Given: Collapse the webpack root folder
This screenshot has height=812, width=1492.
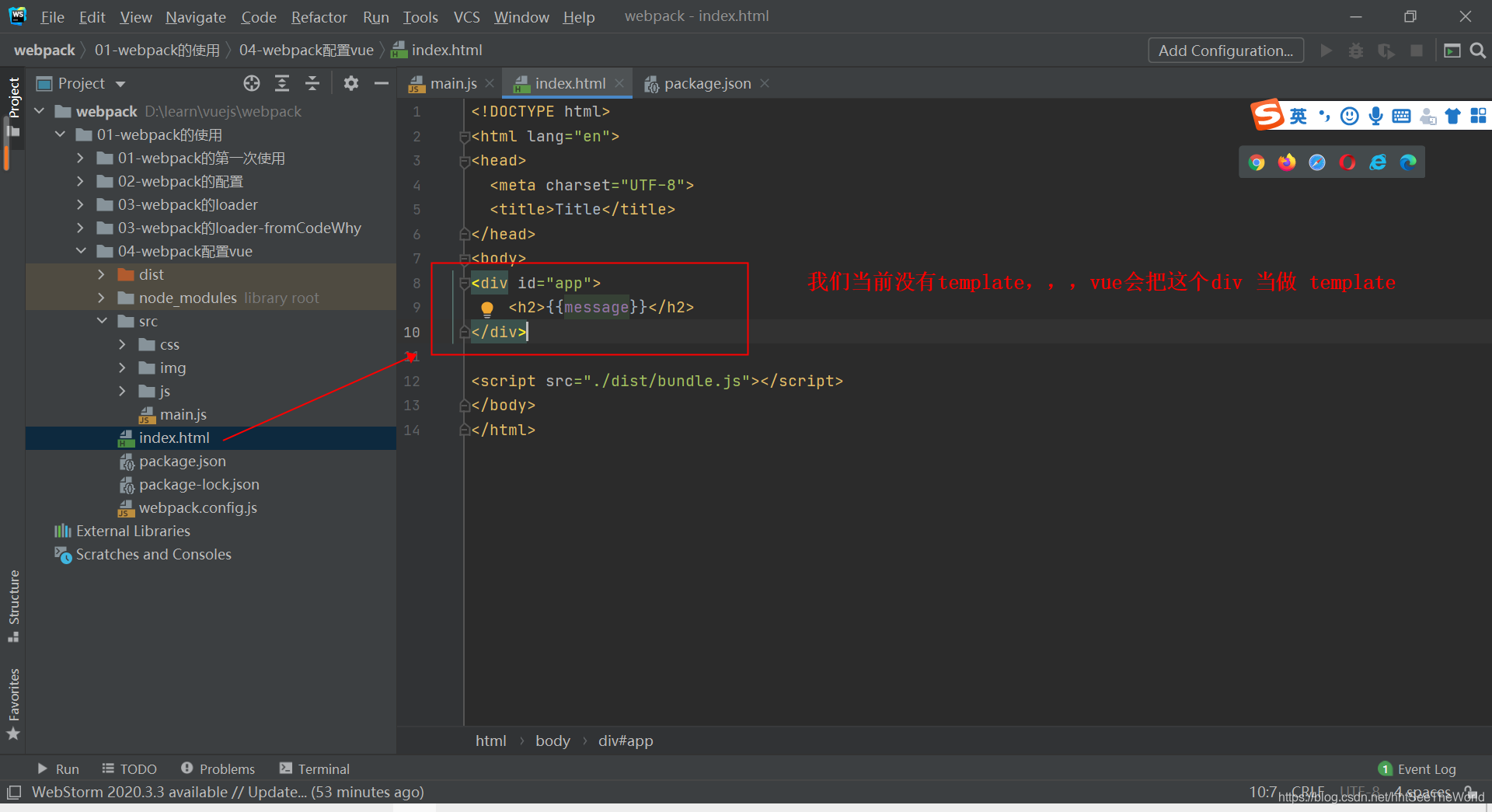Looking at the screenshot, I should click(x=40, y=111).
